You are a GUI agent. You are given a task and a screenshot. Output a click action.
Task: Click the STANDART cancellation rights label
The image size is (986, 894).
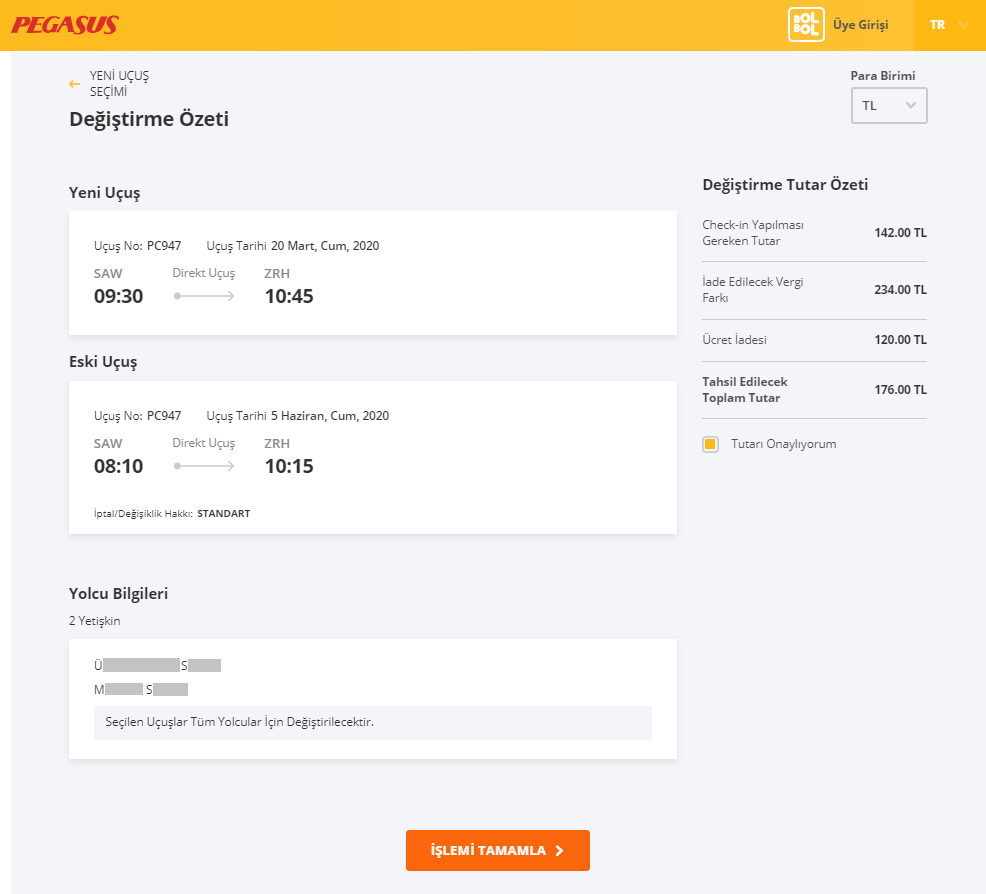coord(223,514)
